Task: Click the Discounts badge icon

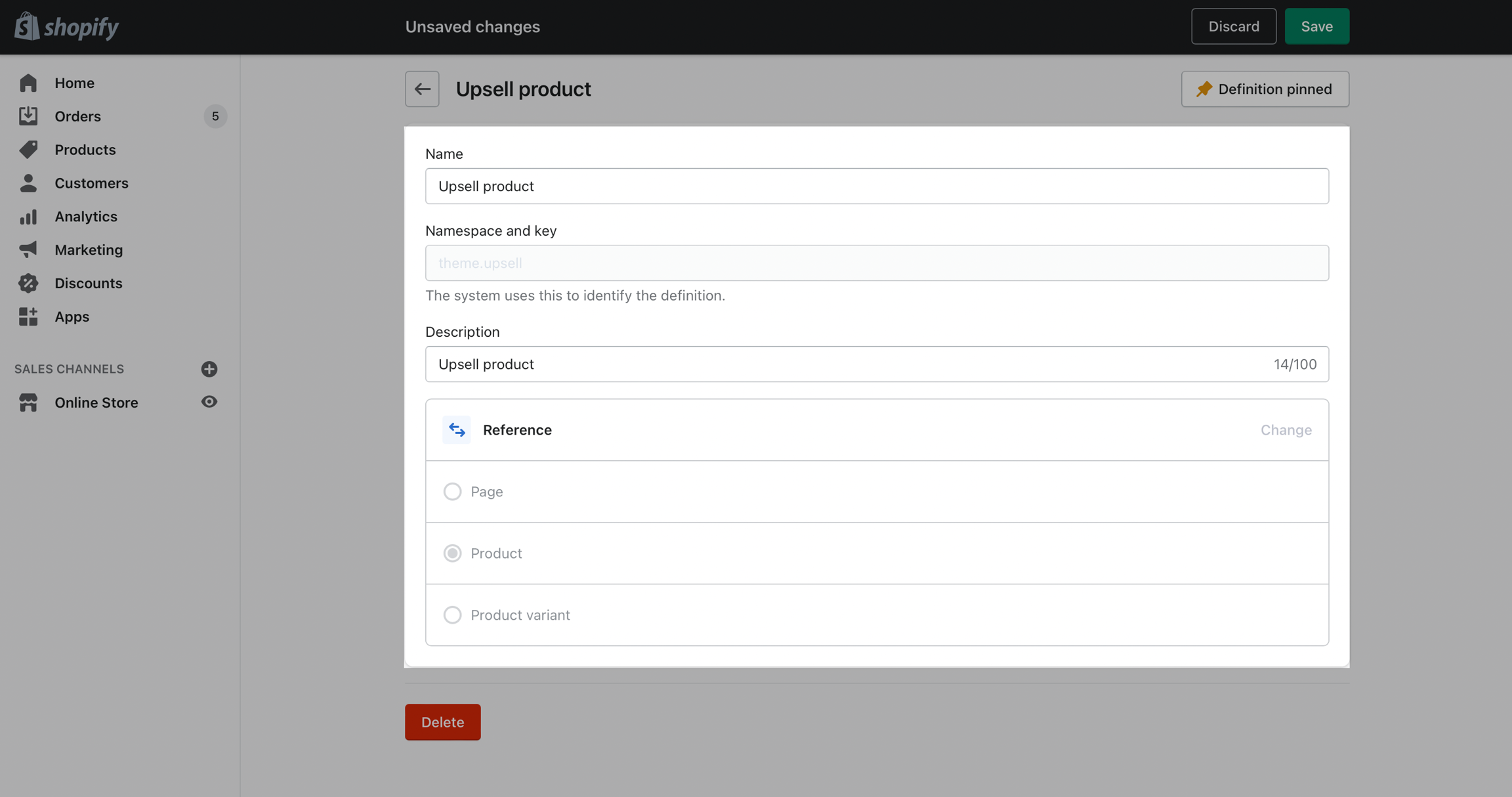Action: click(28, 283)
